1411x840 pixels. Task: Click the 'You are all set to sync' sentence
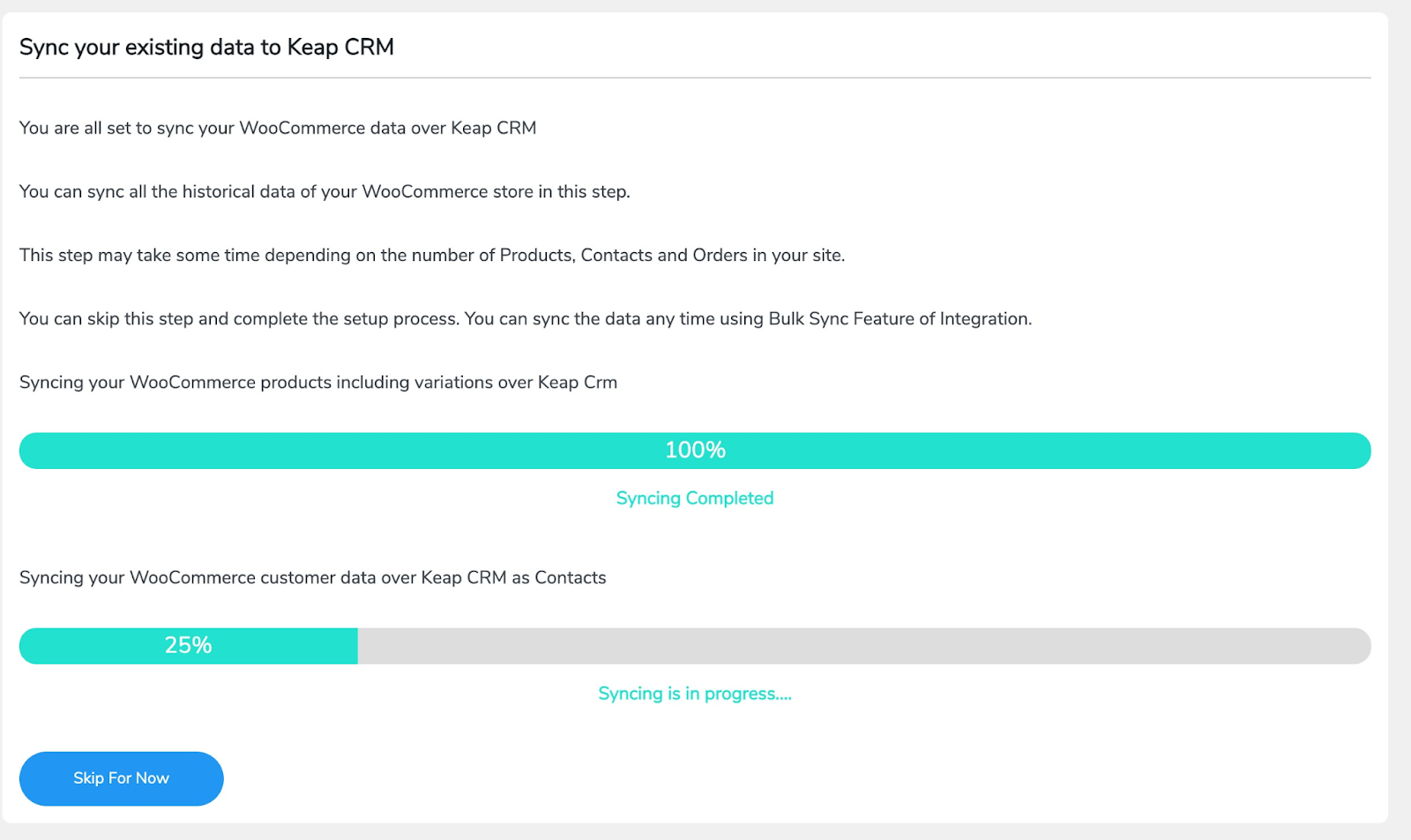(278, 128)
